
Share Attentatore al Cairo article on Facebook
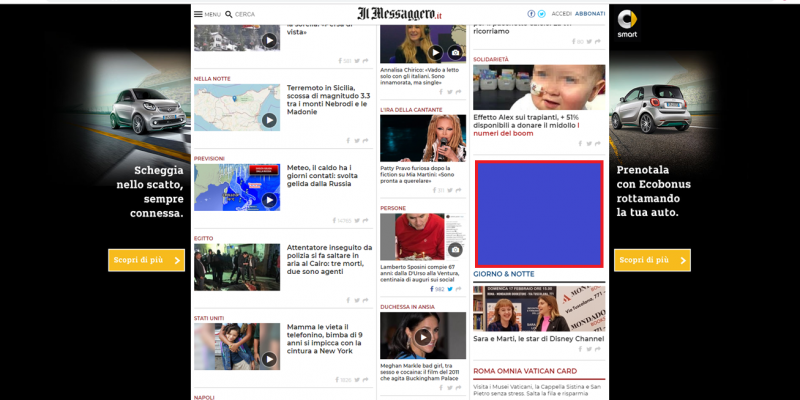[x=348, y=301]
